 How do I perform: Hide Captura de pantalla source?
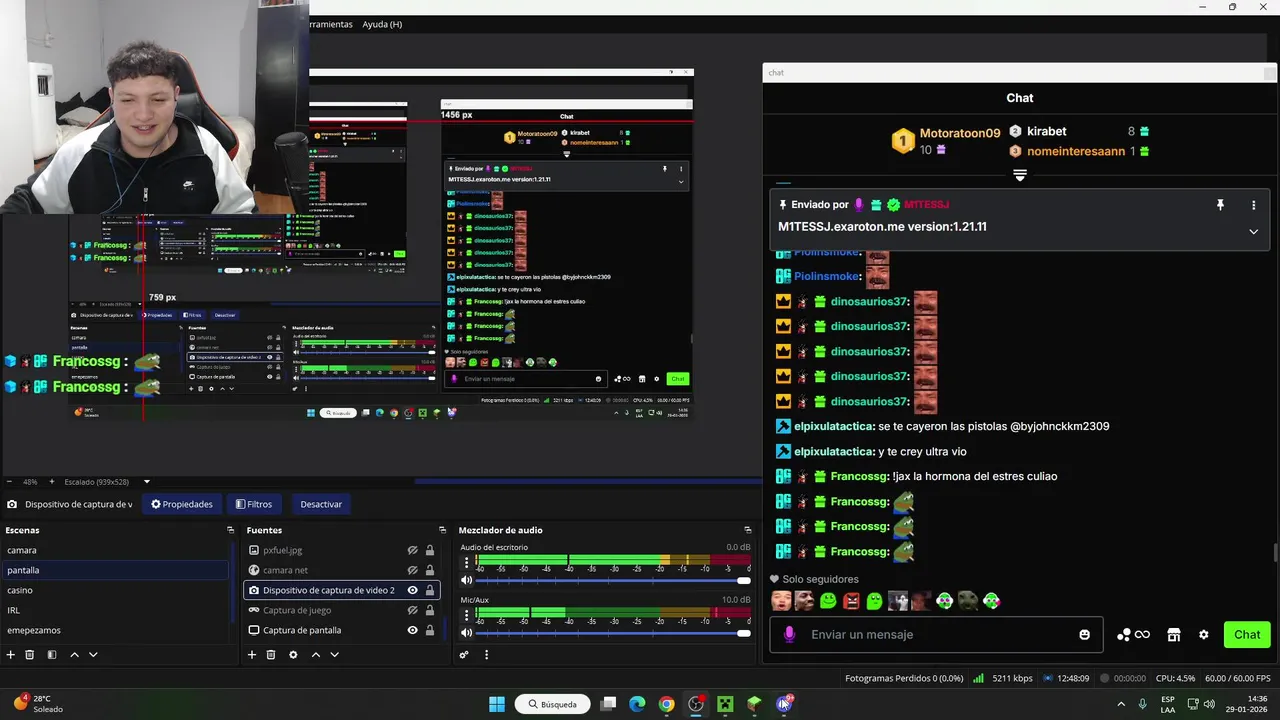pos(412,630)
